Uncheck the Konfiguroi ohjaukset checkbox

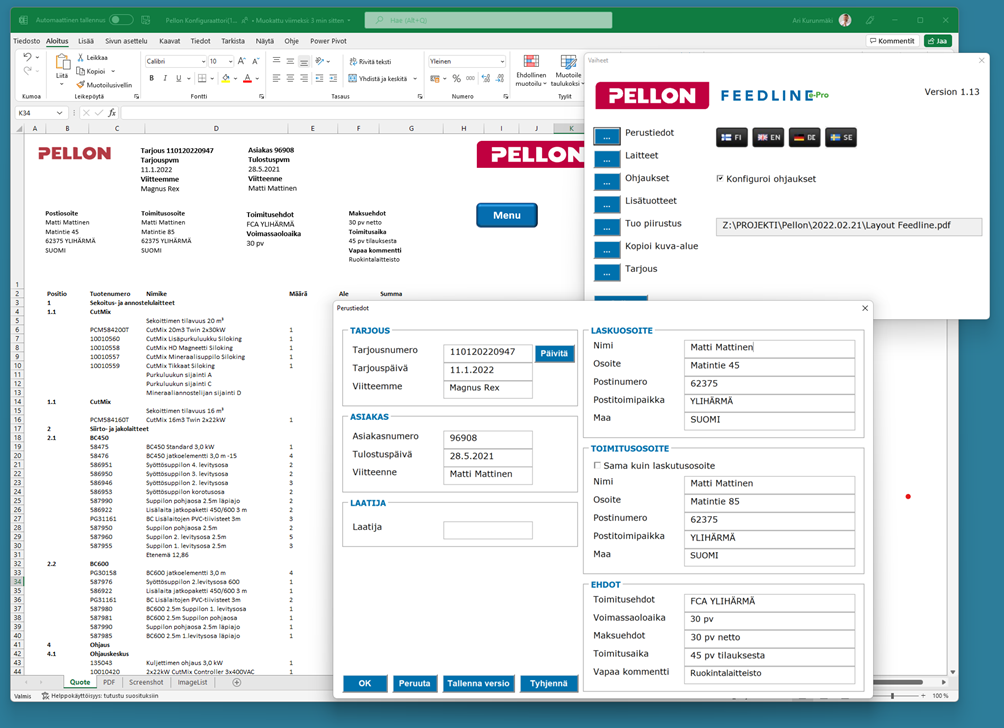tap(720, 179)
